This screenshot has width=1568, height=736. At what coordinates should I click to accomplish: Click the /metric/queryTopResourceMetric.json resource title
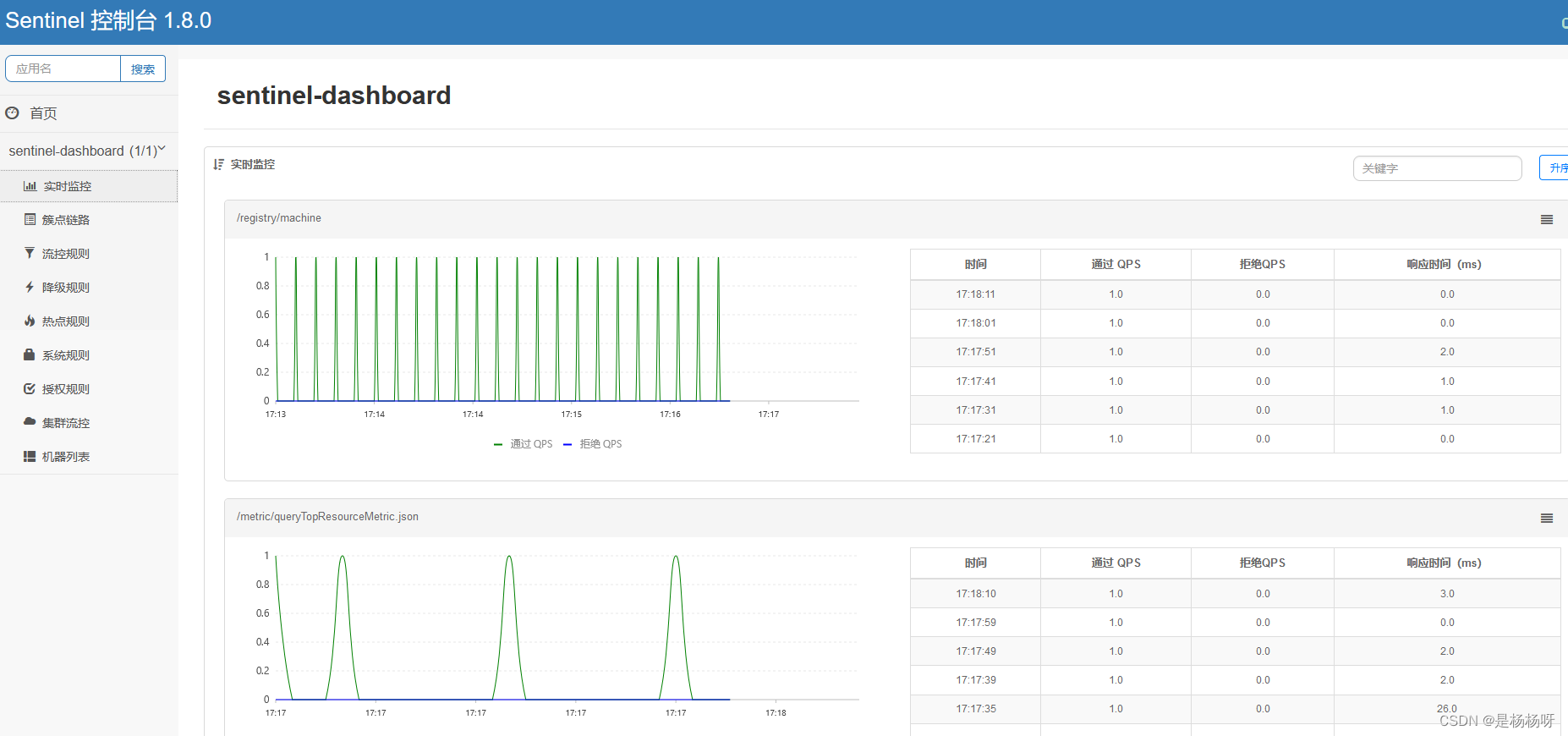click(x=327, y=517)
